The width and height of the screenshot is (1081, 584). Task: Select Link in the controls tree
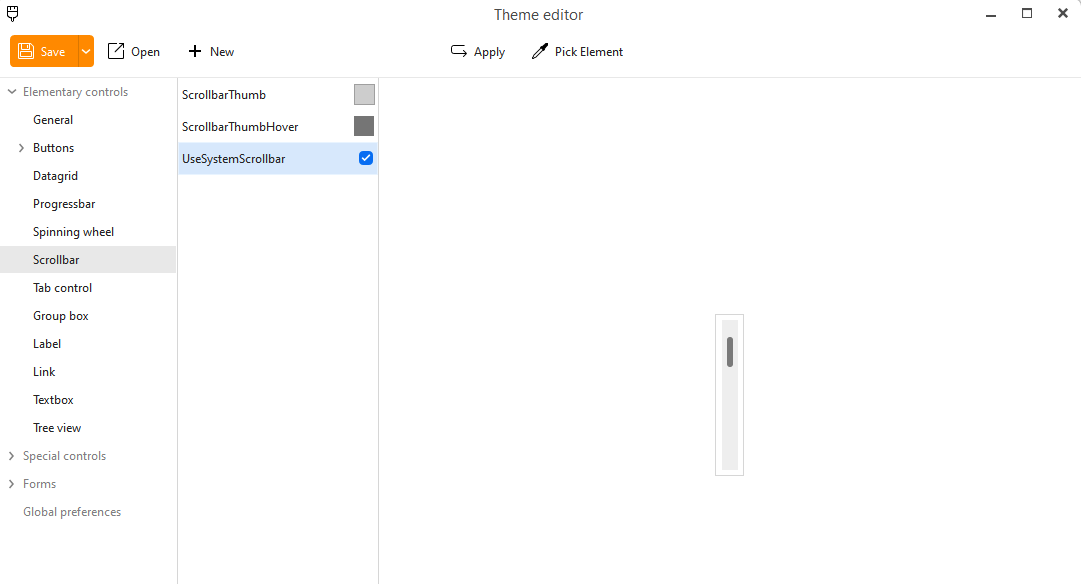pos(44,372)
